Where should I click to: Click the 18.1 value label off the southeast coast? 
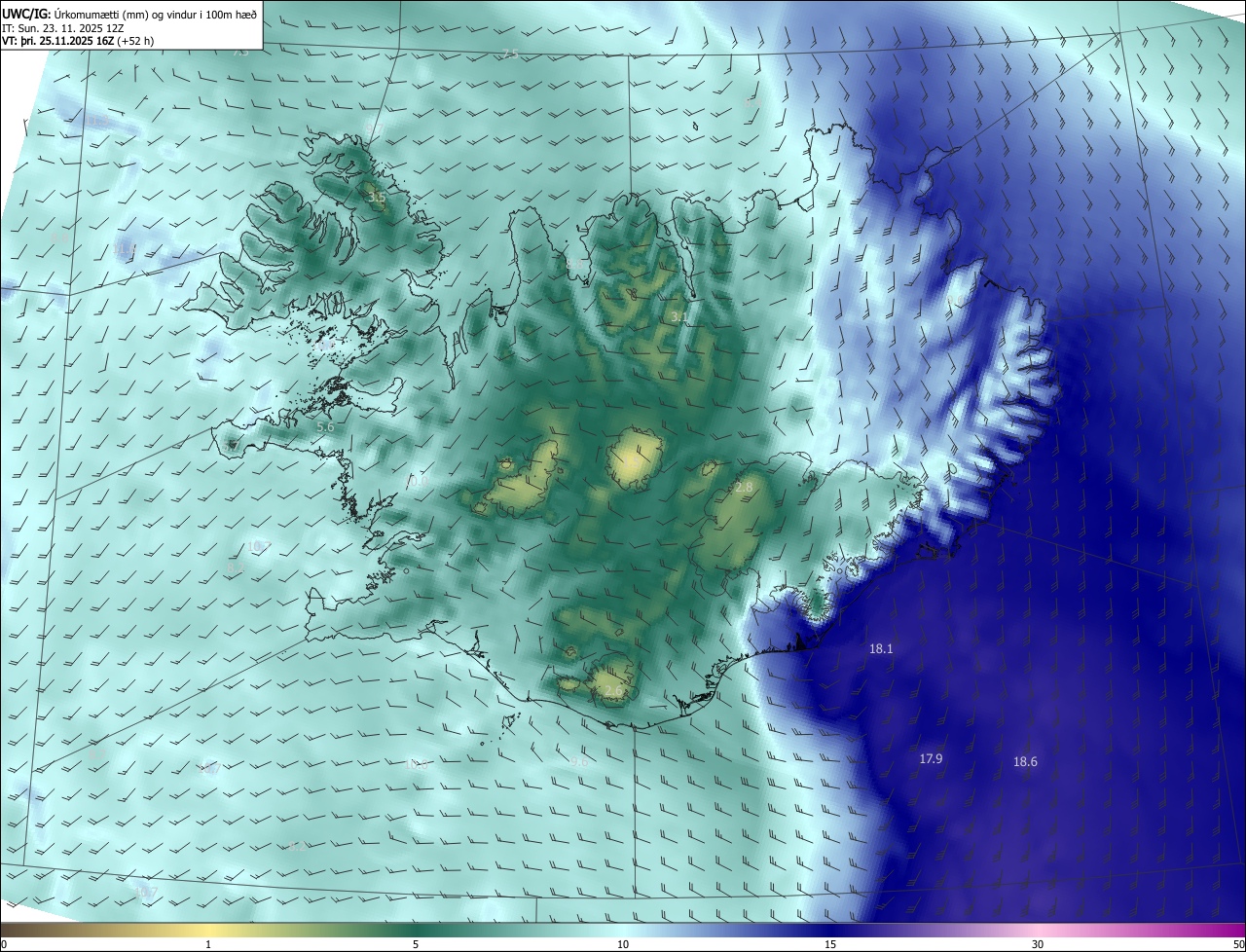[881, 648]
